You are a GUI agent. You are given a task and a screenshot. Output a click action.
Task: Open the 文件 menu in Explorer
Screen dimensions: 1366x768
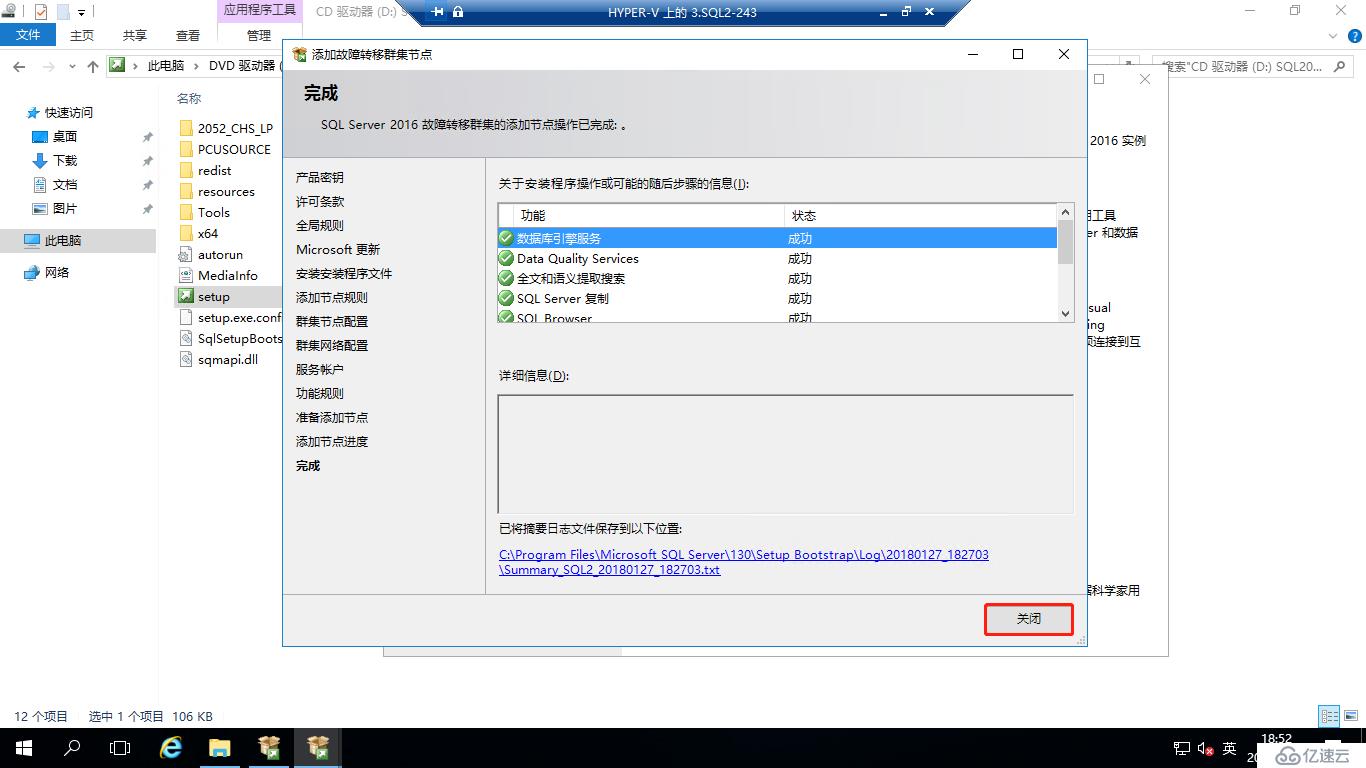(28, 35)
